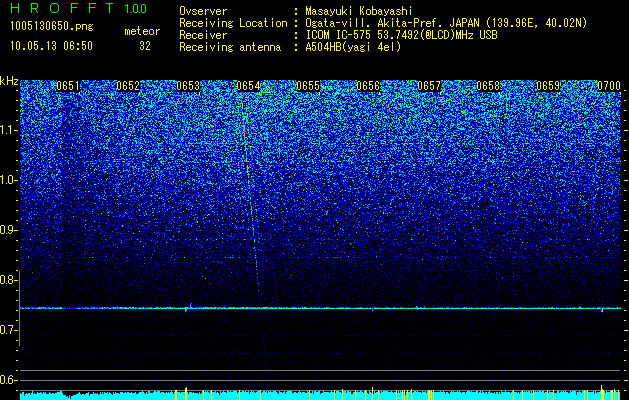Click the cyan signal-level strip at bottom
The width and height of the screenshot is (629, 400).
click(320, 395)
